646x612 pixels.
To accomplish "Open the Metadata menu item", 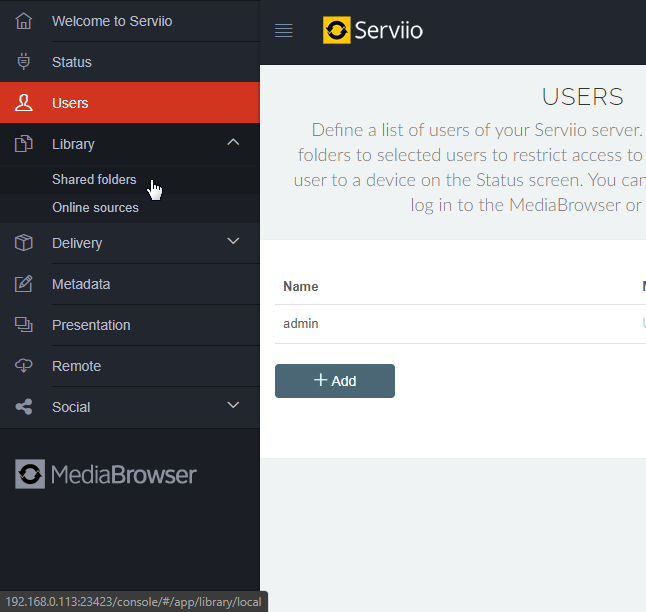I will click(x=130, y=284).
